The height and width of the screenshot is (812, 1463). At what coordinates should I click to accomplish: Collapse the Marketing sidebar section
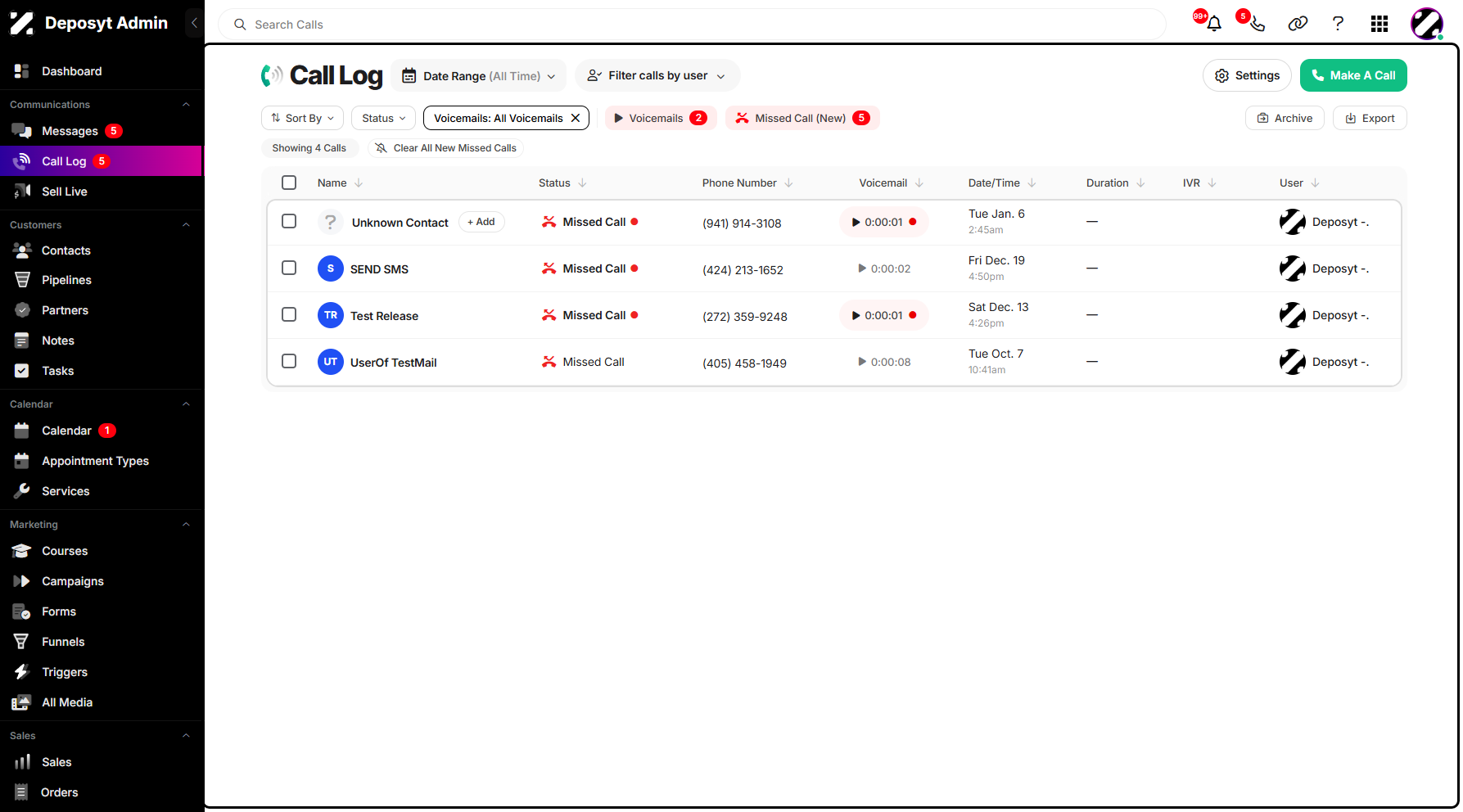[186, 525]
